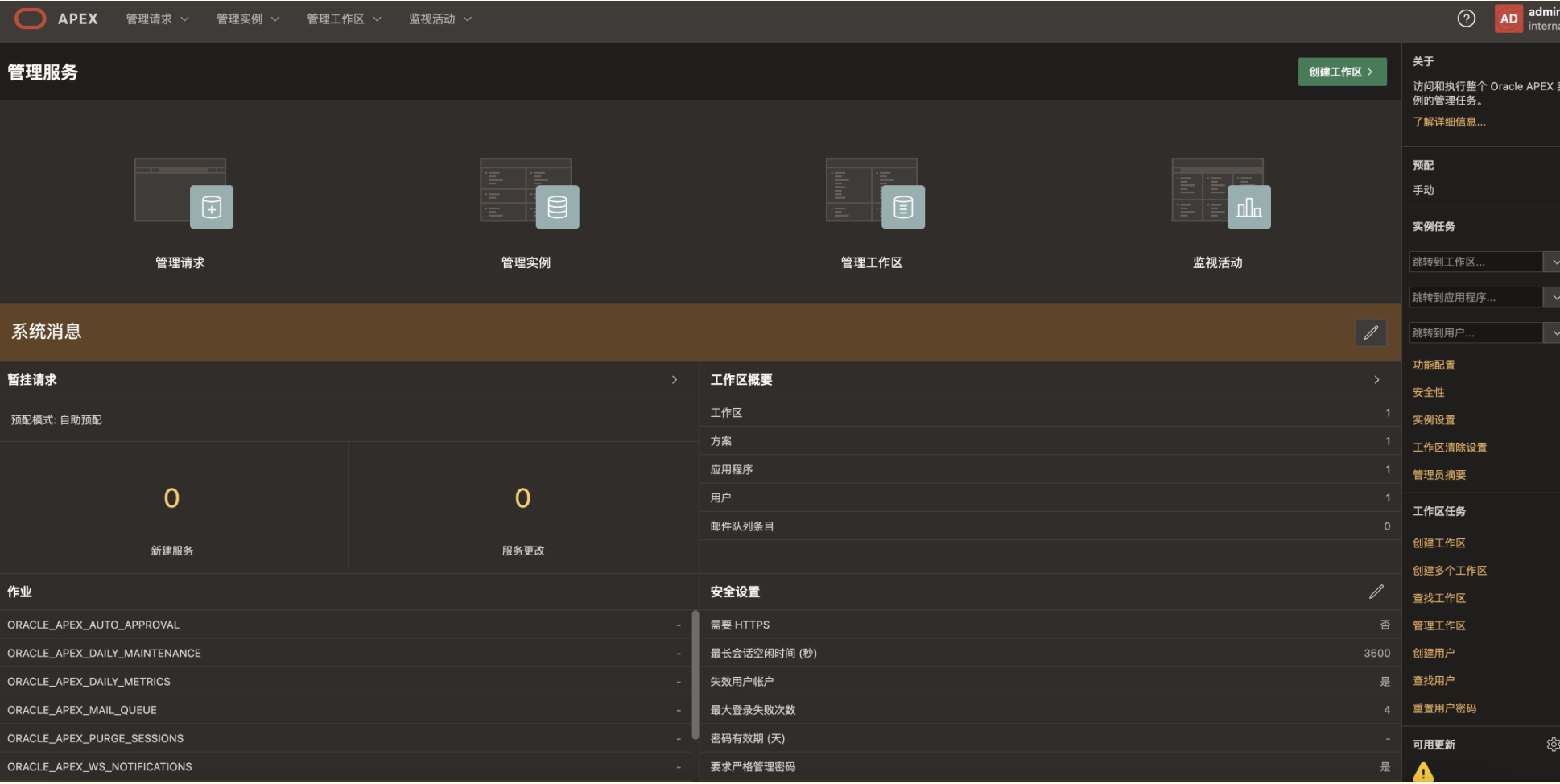Expand the 暂挂请求 chevron arrow
This screenshot has width=1560, height=784.
(675, 380)
